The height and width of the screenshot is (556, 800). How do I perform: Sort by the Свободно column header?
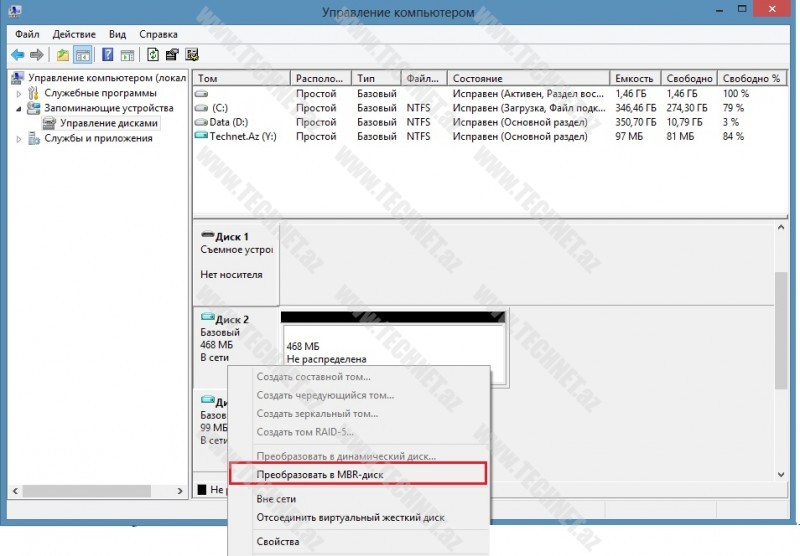(x=689, y=78)
